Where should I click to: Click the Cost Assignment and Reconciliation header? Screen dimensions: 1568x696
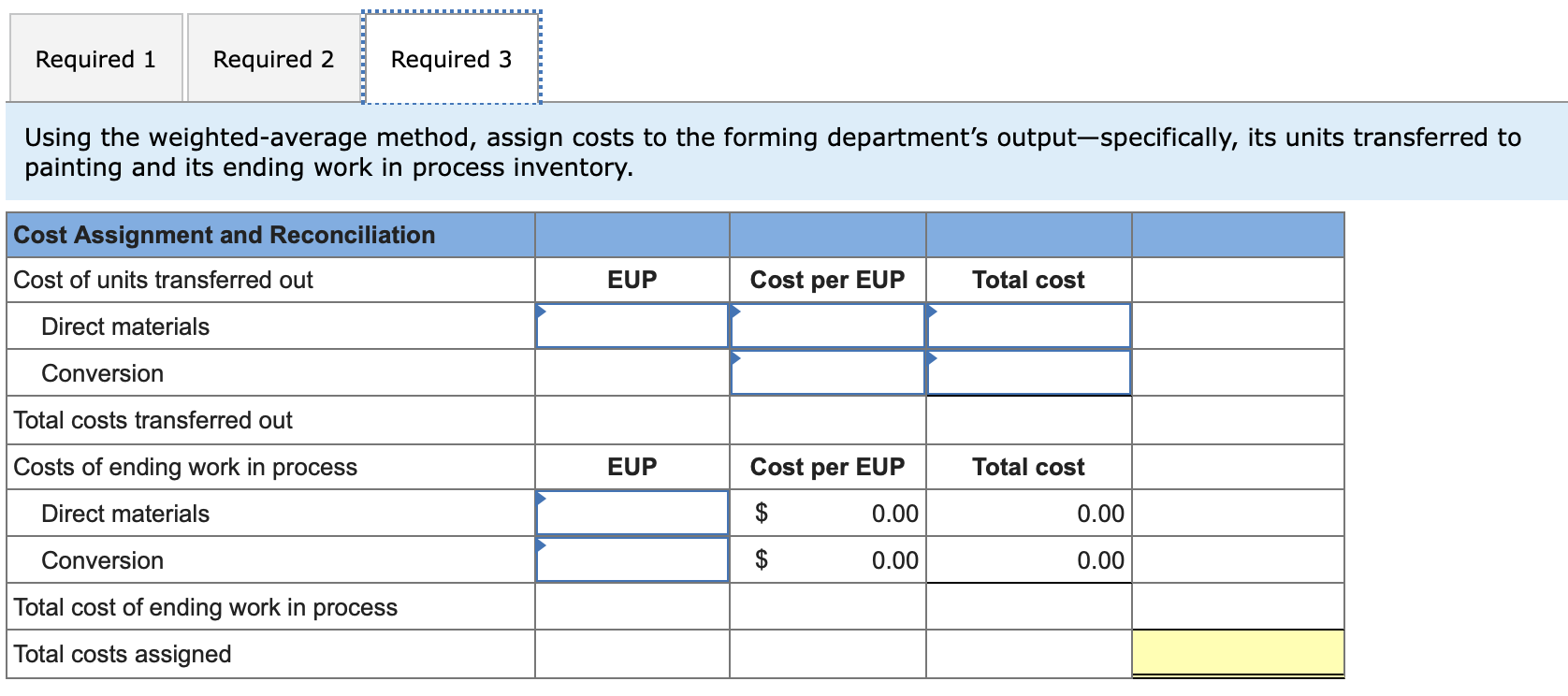click(x=225, y=235)
